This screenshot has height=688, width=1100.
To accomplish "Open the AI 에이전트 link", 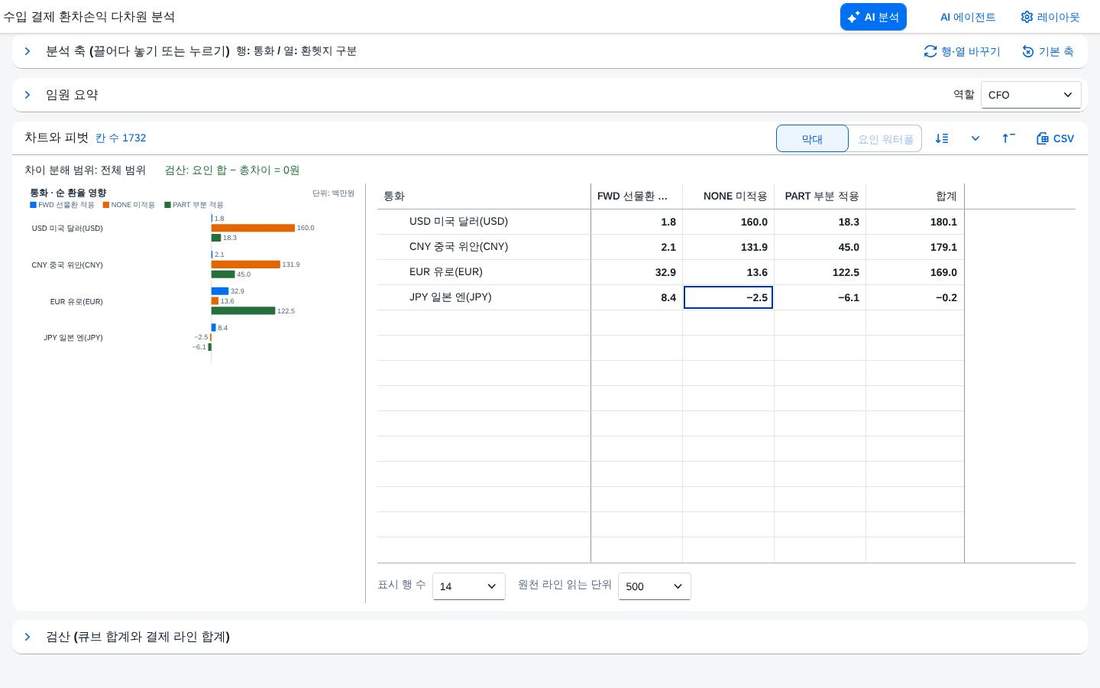I will point(967,17).
